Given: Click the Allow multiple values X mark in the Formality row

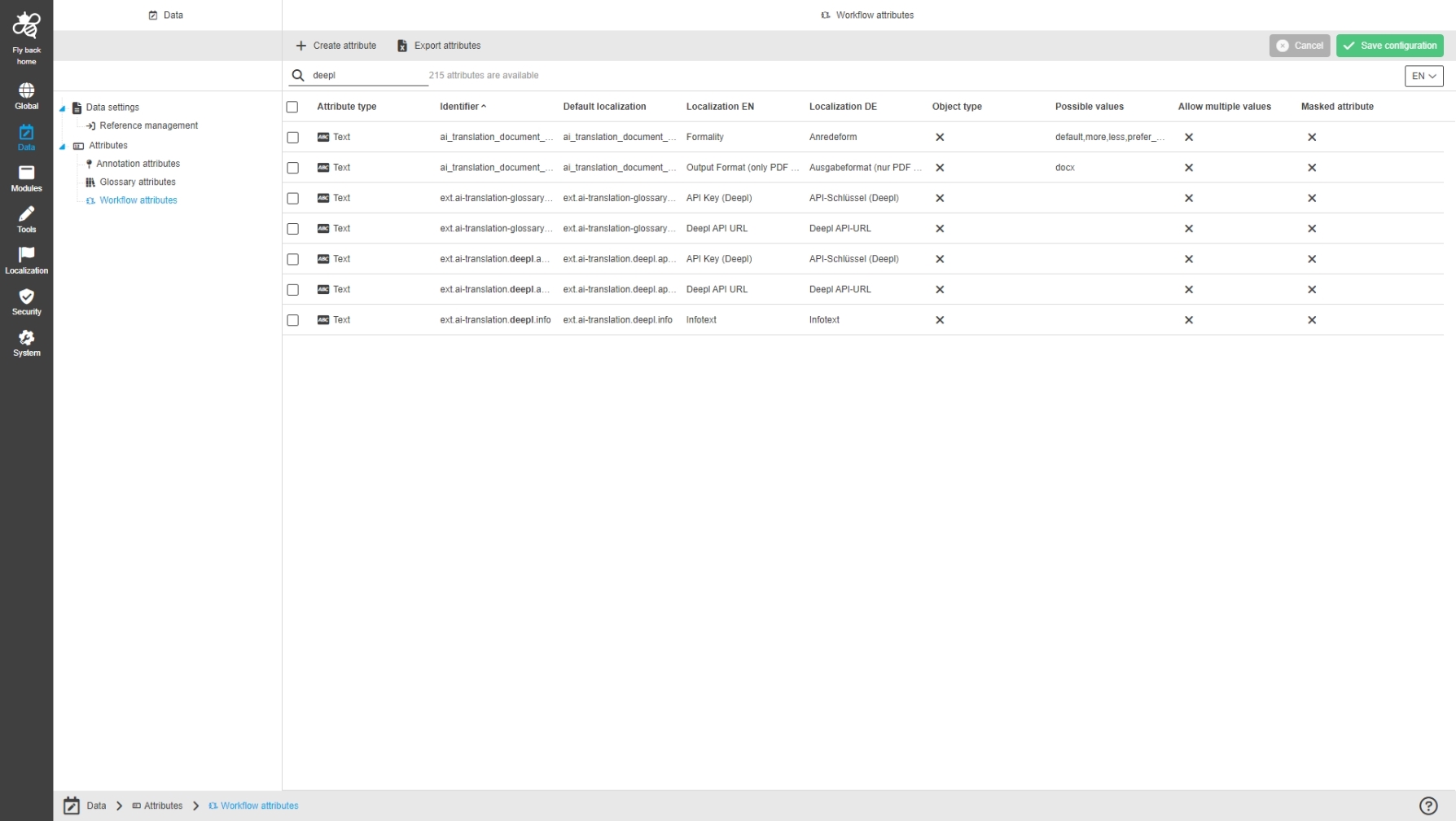Looking at the screenshot, I should 1189,137.
